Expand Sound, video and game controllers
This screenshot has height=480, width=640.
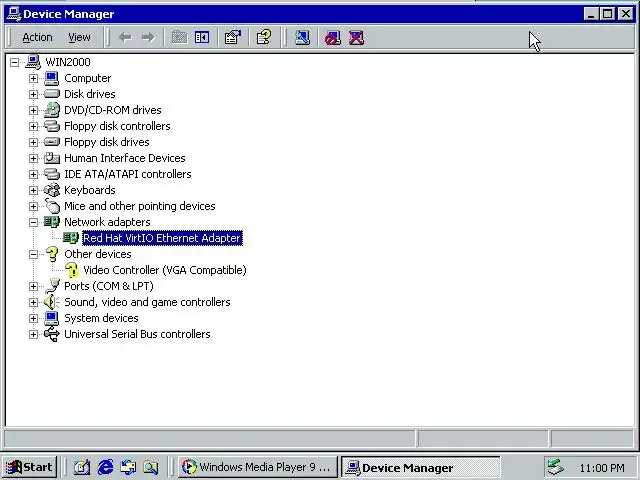tap(33, 302)
